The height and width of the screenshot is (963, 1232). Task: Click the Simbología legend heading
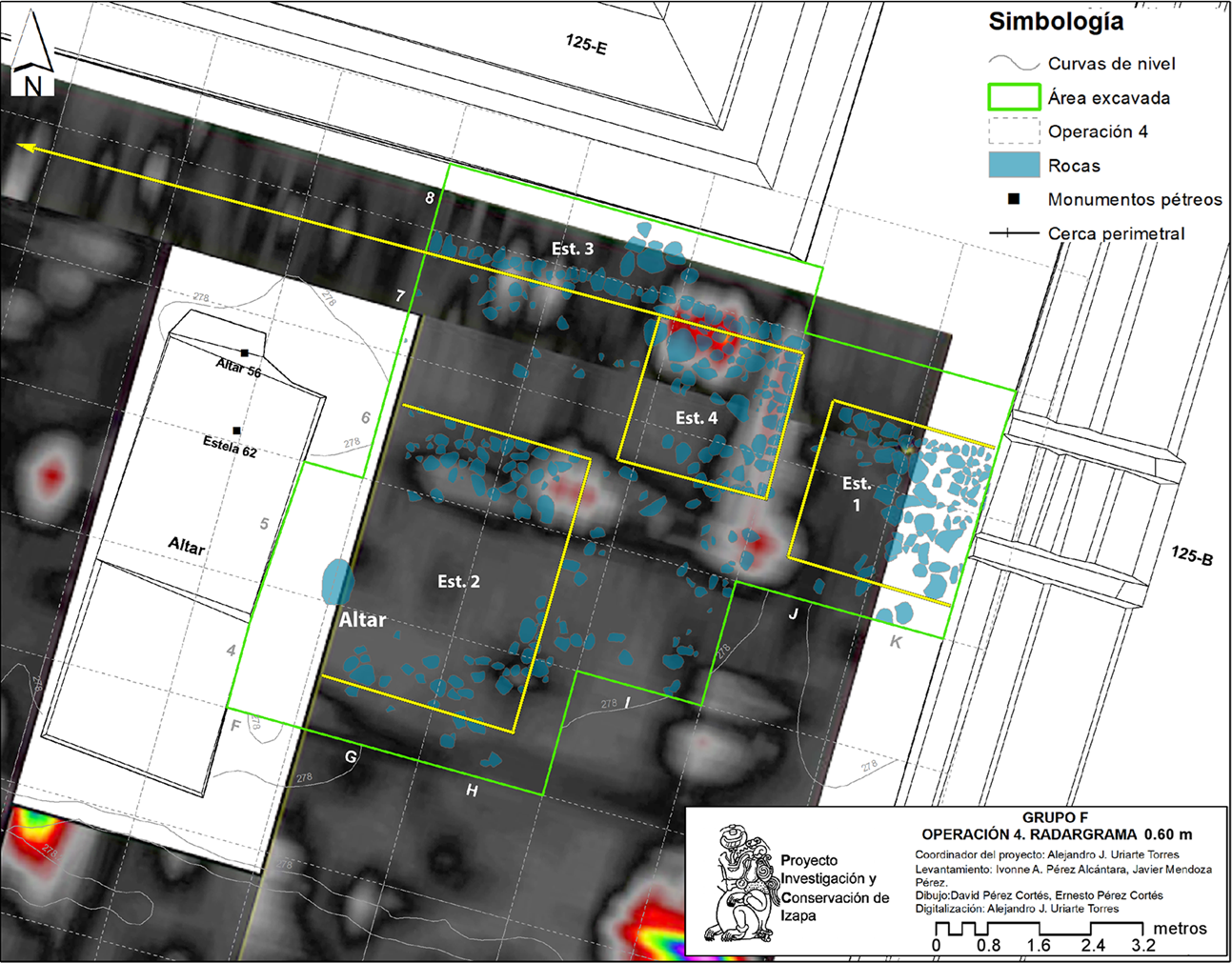coord(1056,21)
